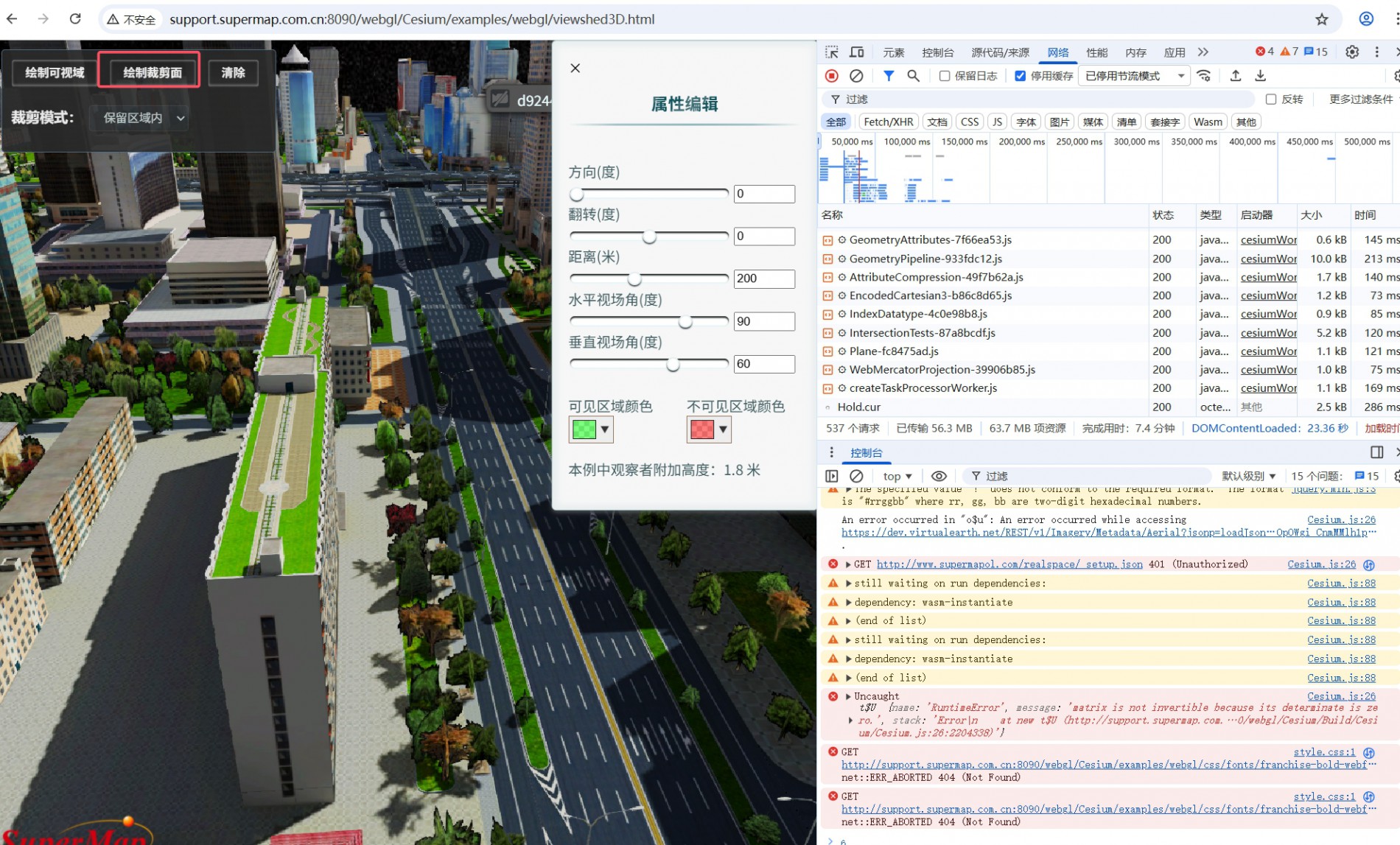This screenshot has height=845, width=1400.
Task: Select the Fetch/XHR filter tab
Action: click(x=888, y=122)
